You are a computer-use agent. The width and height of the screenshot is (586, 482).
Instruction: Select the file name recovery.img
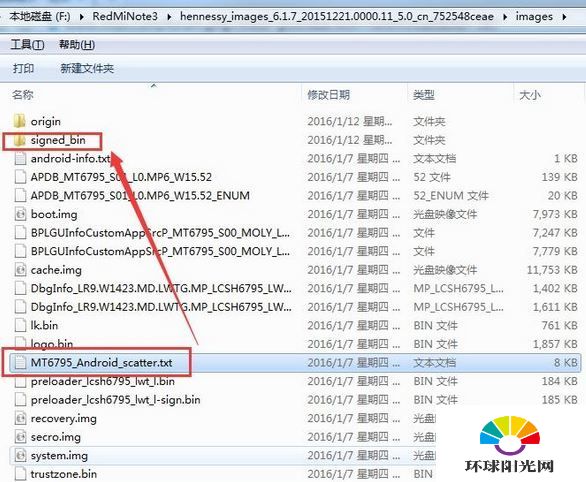tap(64, 418)
